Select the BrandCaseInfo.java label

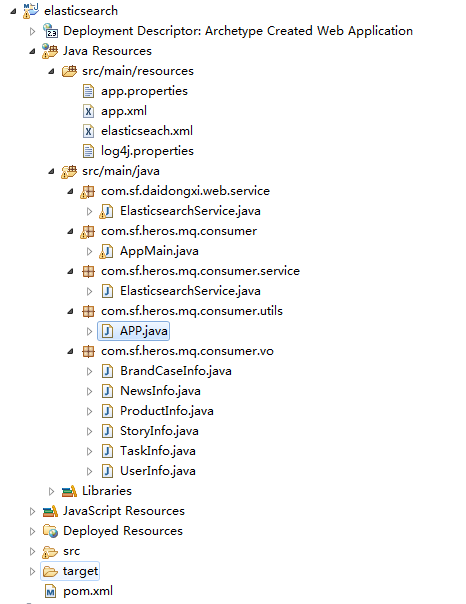click(176, 371)
